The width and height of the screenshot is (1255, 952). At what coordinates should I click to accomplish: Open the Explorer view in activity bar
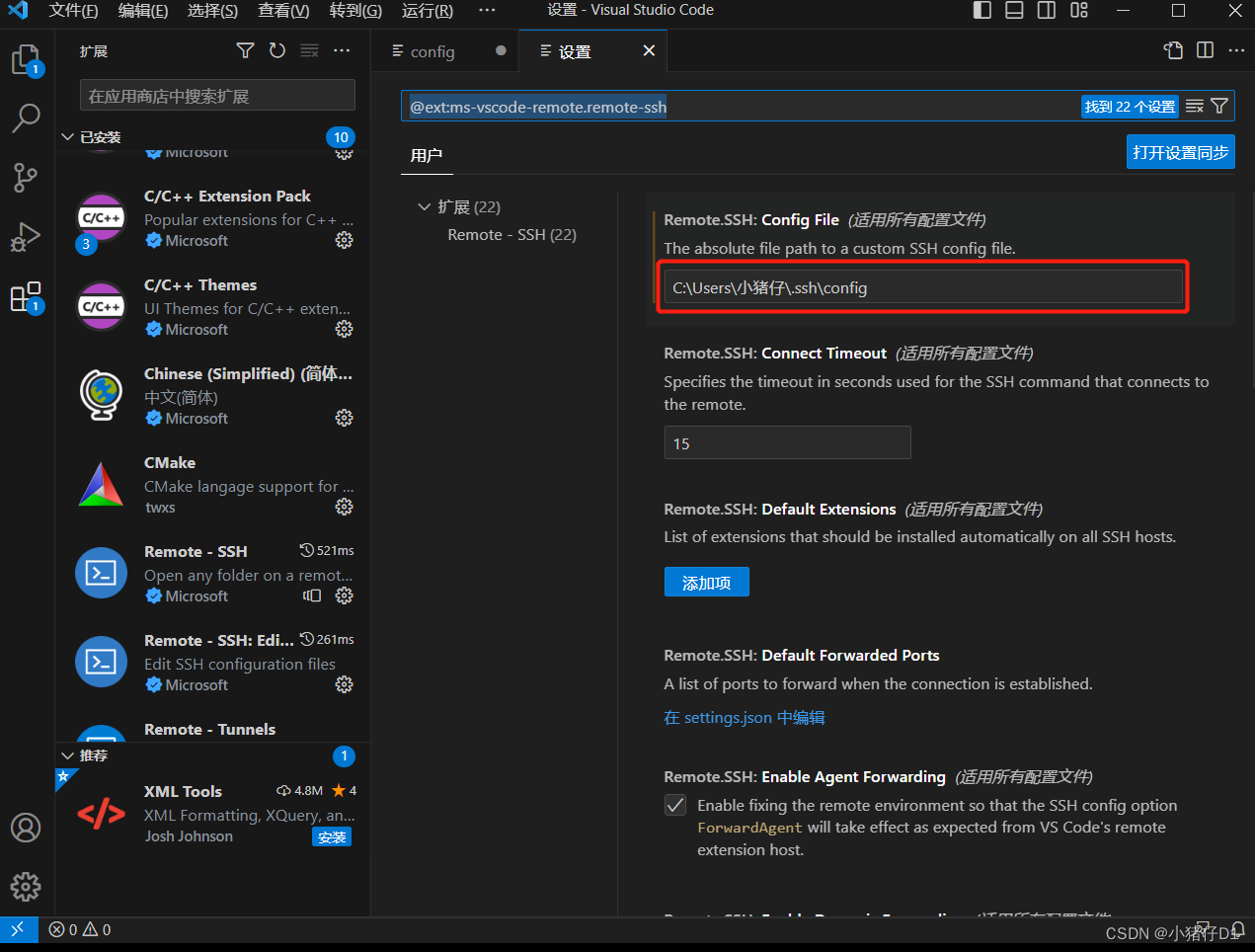pos(26,60)
